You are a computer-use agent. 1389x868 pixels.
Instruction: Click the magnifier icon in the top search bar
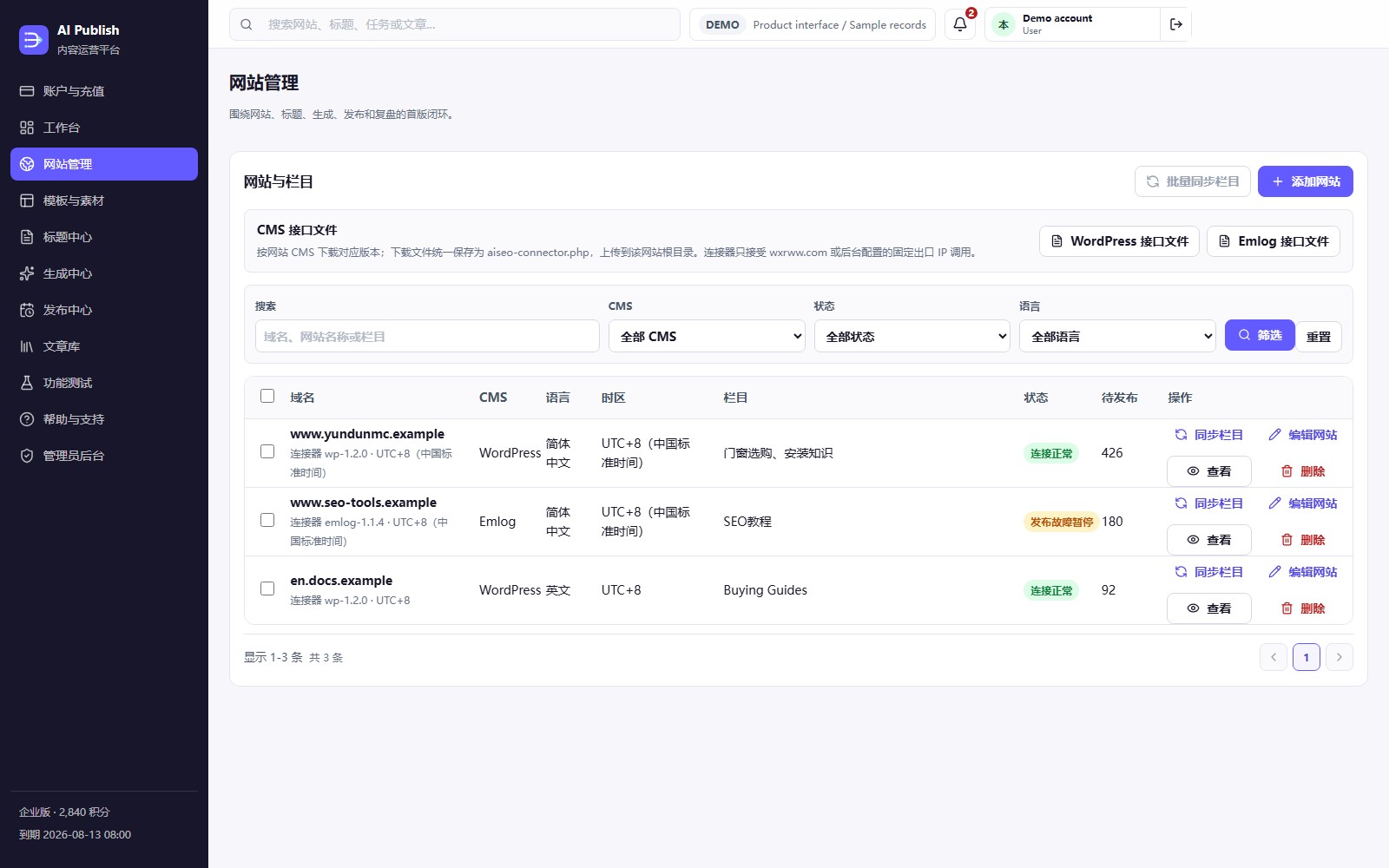click(x=247, y=24)
